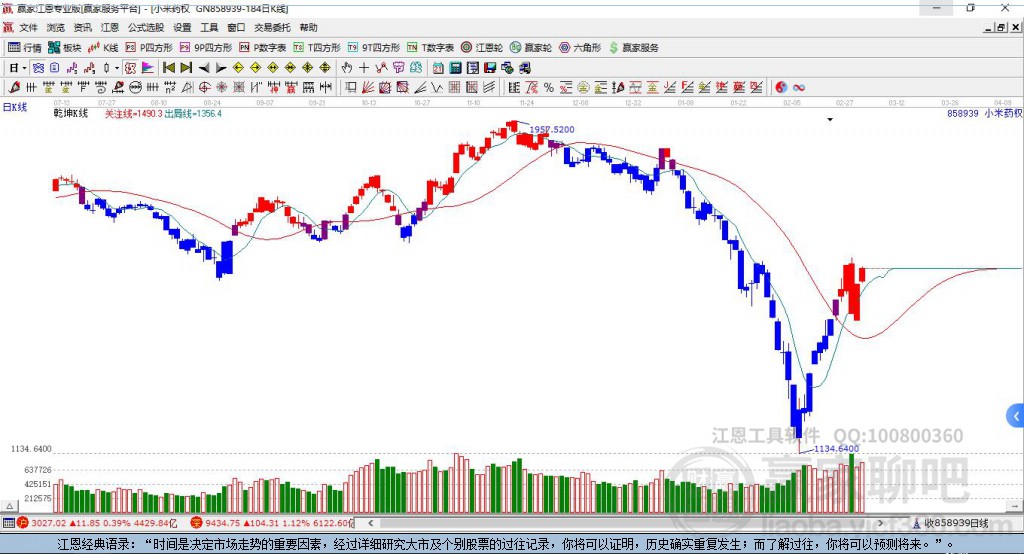Open the 资讯 menu

pos(82,27)
